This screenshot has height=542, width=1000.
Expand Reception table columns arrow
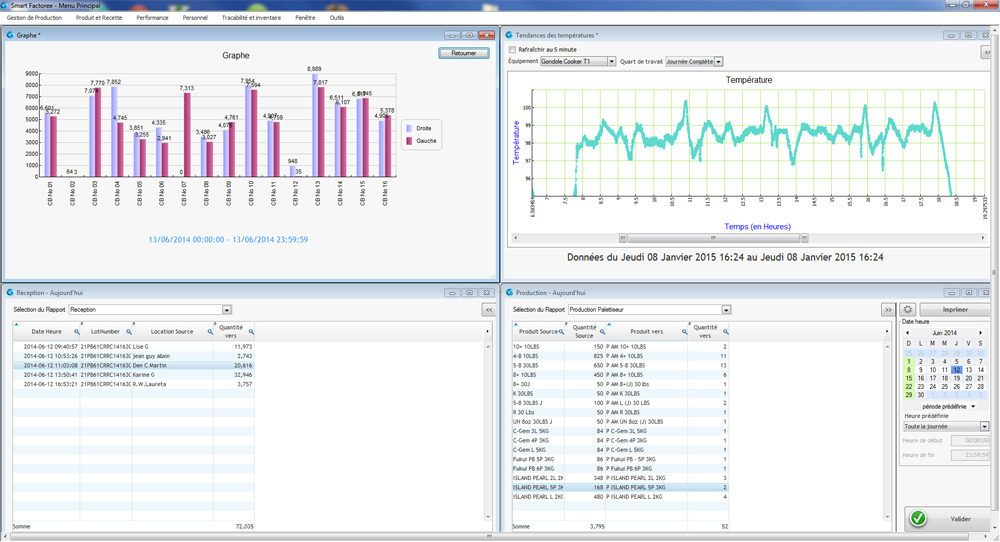(x=488, y=331)
